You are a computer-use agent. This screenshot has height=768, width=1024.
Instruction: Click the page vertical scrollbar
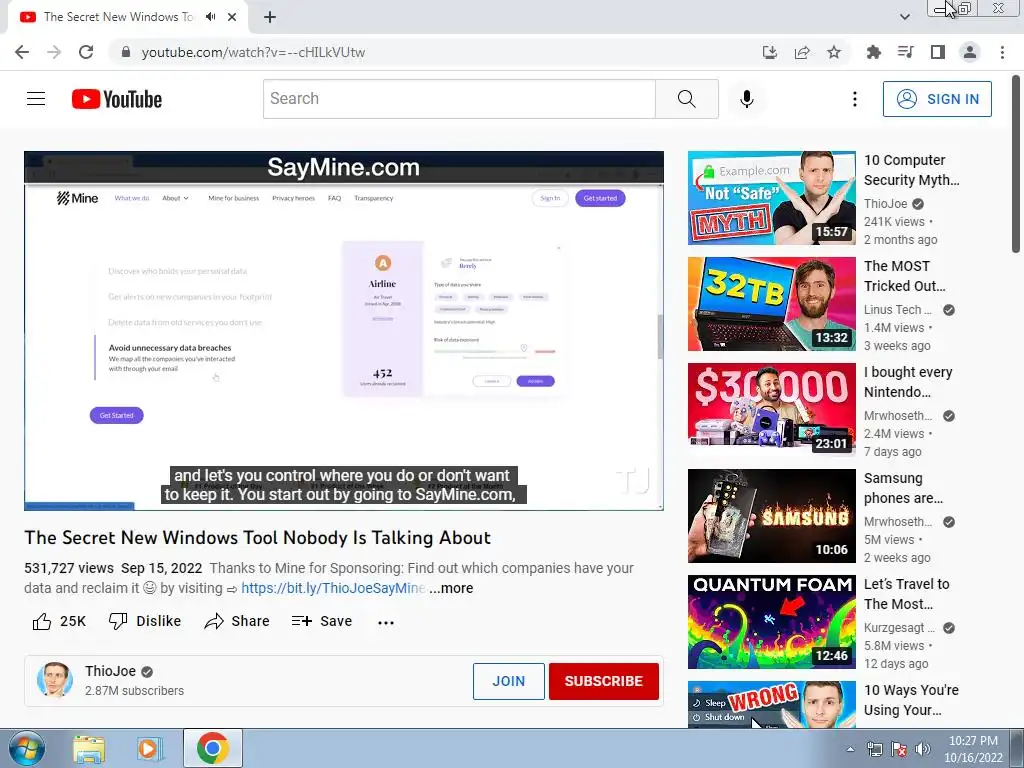(x=1016, y=165)
